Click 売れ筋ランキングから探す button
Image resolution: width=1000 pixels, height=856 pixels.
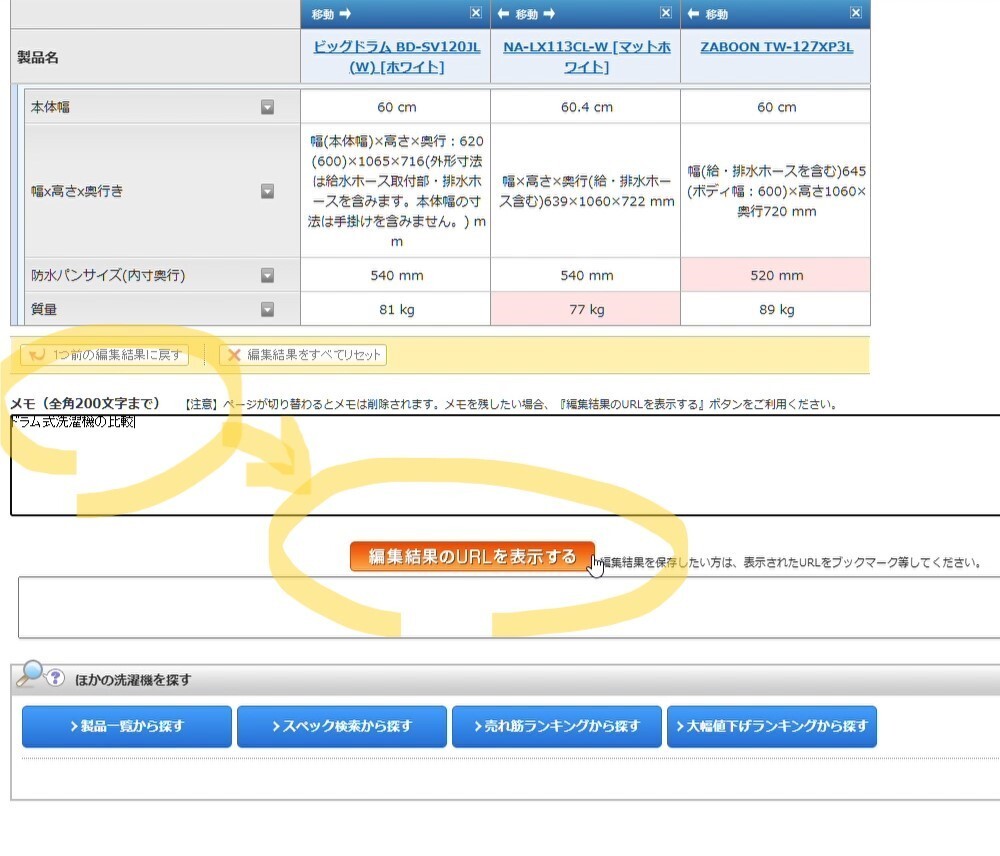tap(557, 727)
